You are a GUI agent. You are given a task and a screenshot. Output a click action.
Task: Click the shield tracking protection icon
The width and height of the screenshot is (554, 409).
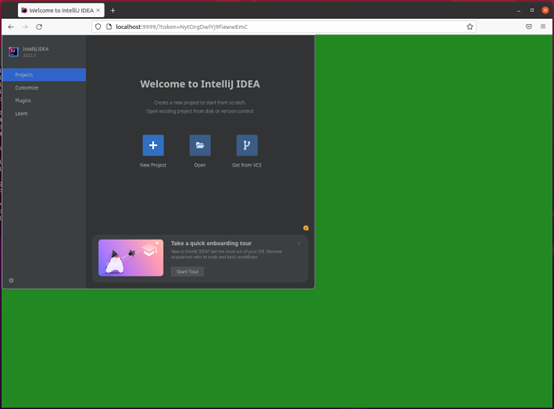tap(98, 27)
